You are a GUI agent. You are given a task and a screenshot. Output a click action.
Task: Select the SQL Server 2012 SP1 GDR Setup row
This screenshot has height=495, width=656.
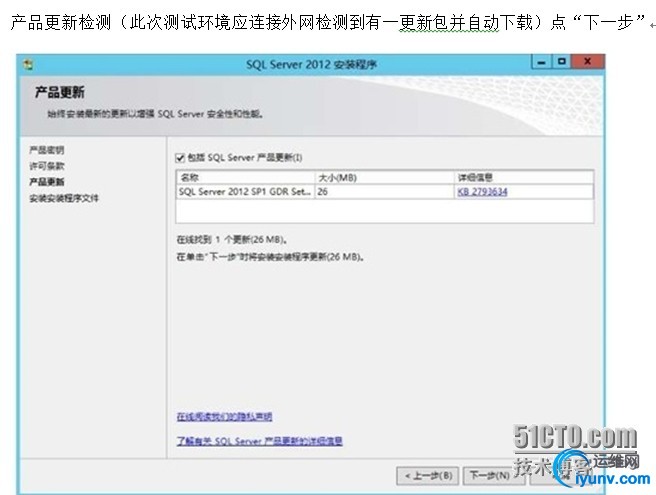tap(385, 192)
